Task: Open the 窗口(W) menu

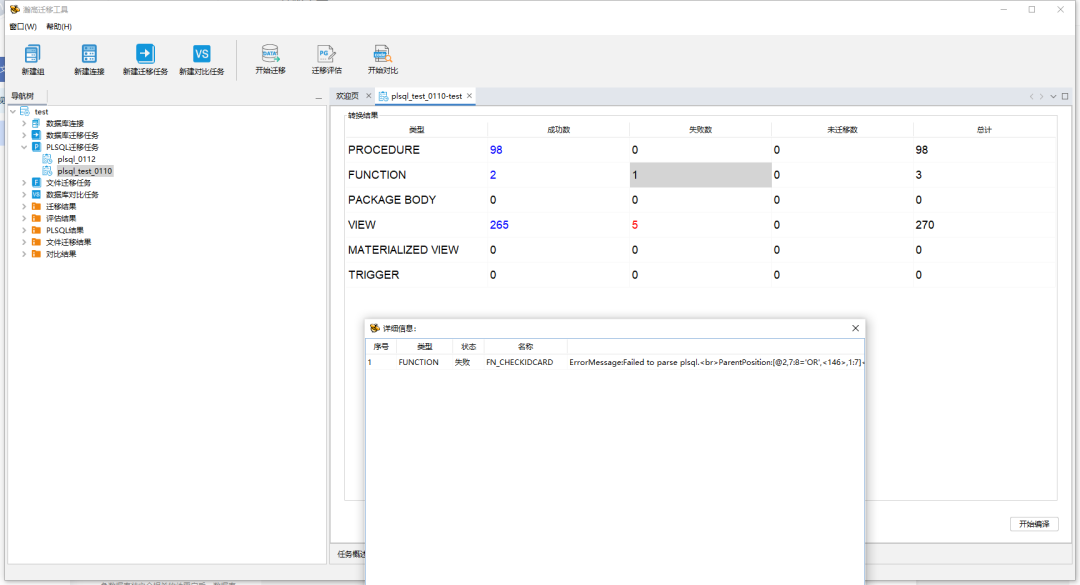Action: point(23,26)
